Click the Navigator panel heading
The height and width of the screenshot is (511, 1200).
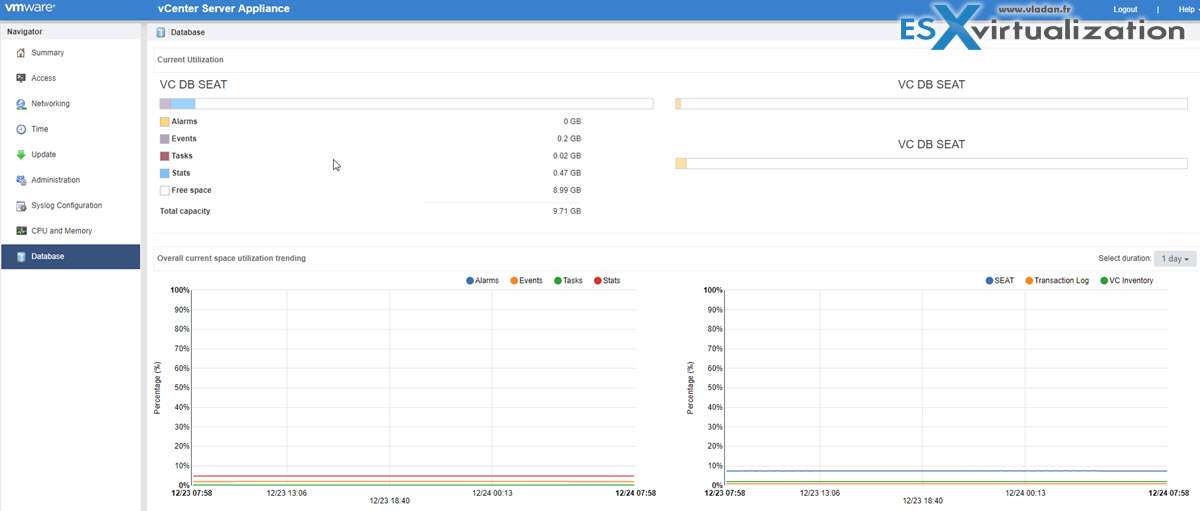tap(25, 31)
